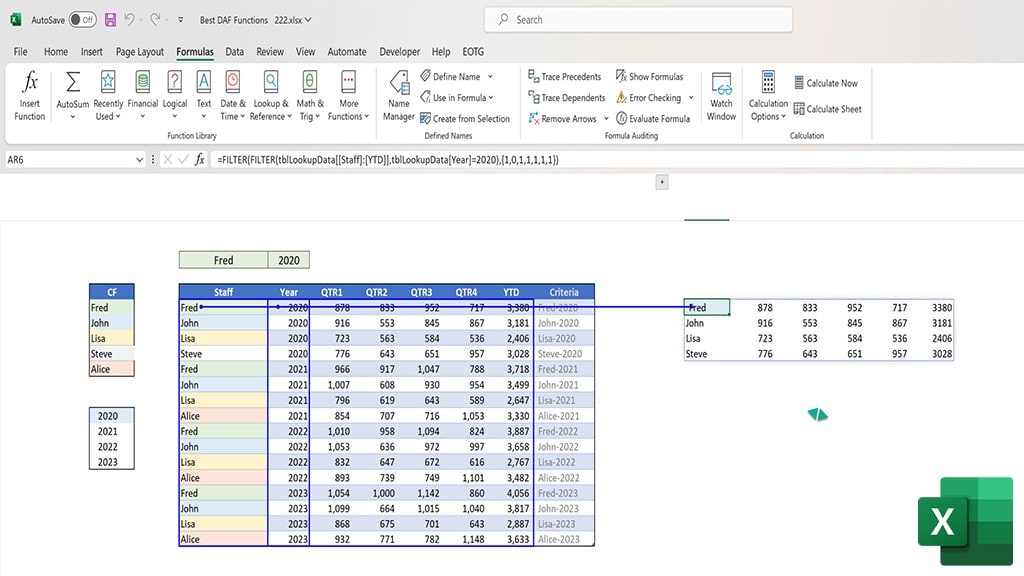
Task: Click Create from Selection
Action: tap(464, 118)
